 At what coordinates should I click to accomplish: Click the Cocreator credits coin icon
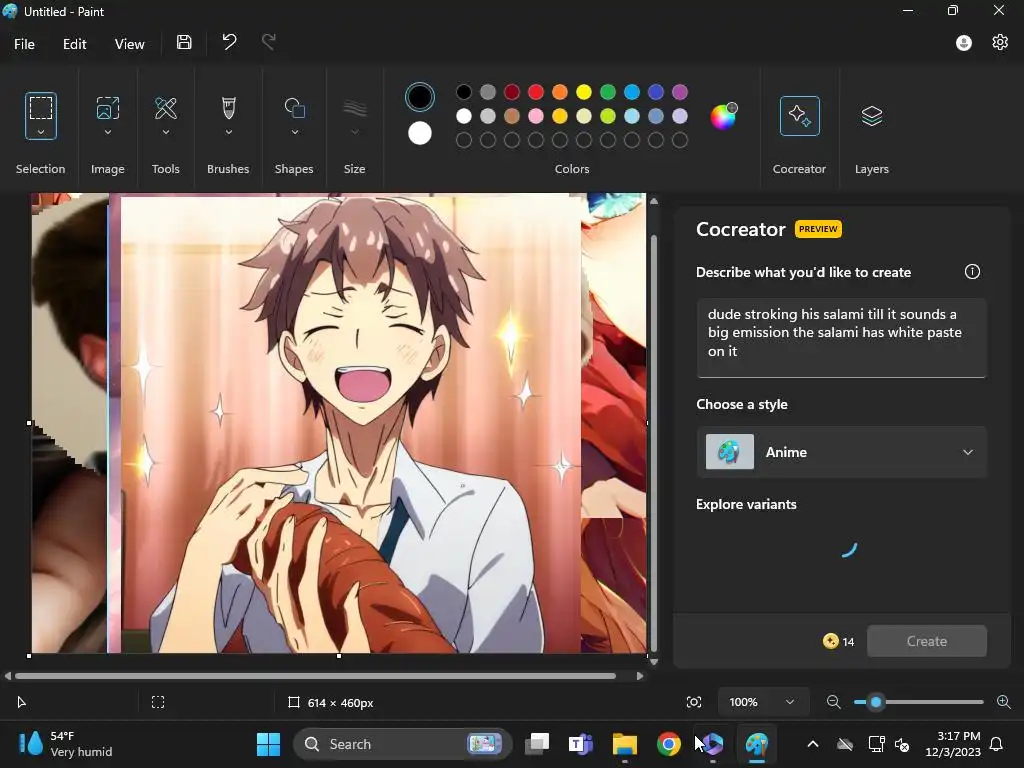tap(830, 641)
